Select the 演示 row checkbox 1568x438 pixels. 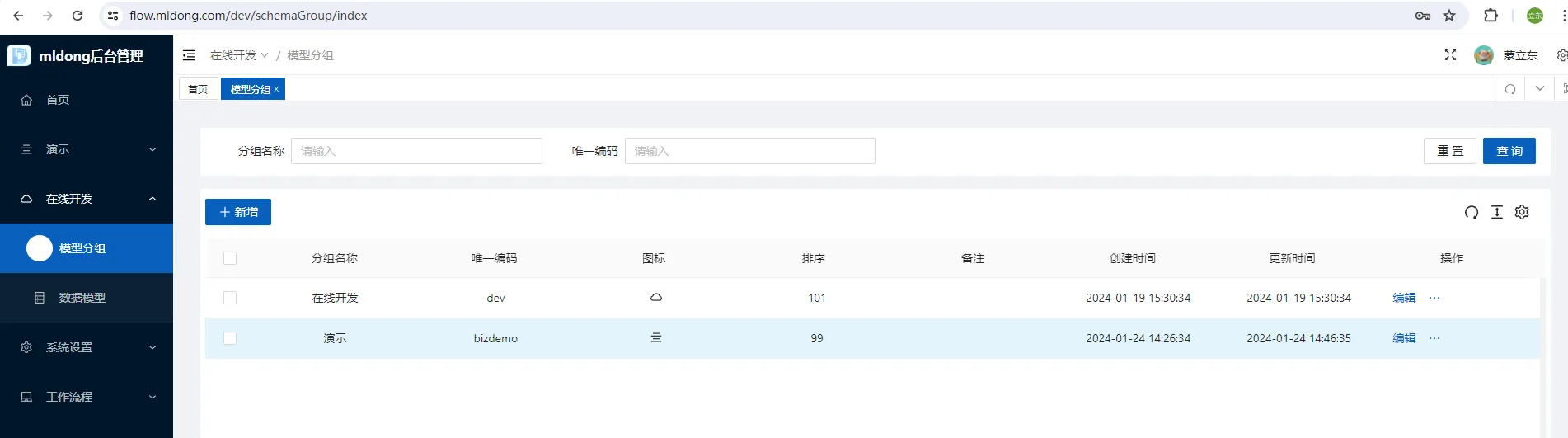[x=230, y=338]
